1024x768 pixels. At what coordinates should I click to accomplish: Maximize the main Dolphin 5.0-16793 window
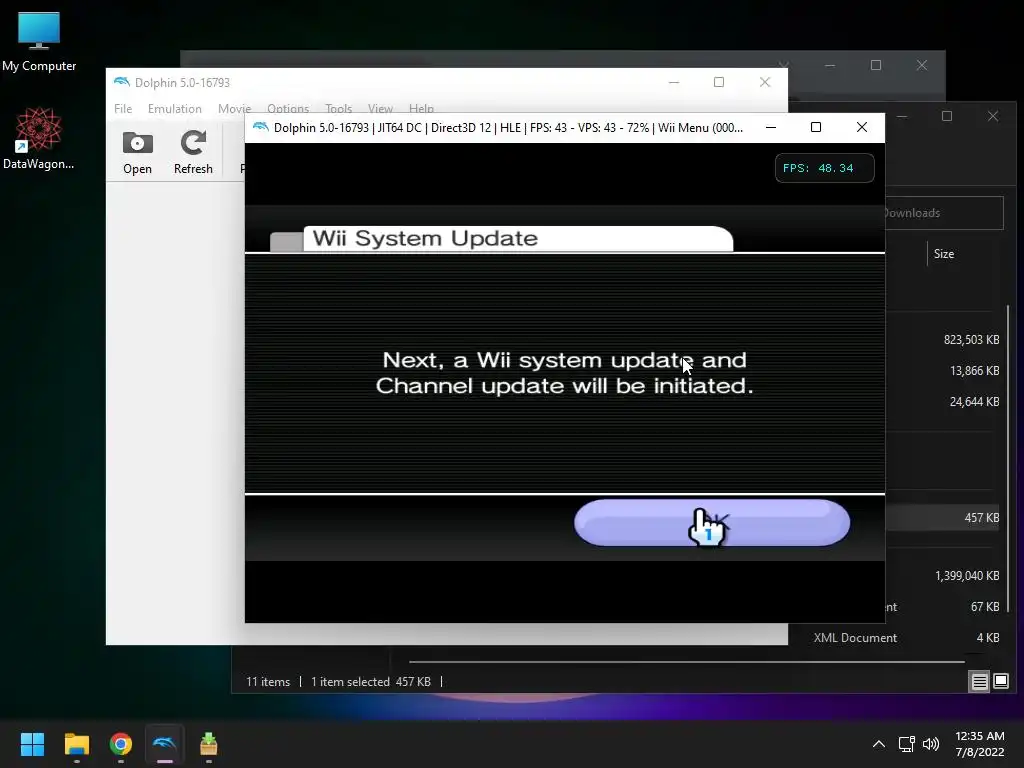pos(719,82)
